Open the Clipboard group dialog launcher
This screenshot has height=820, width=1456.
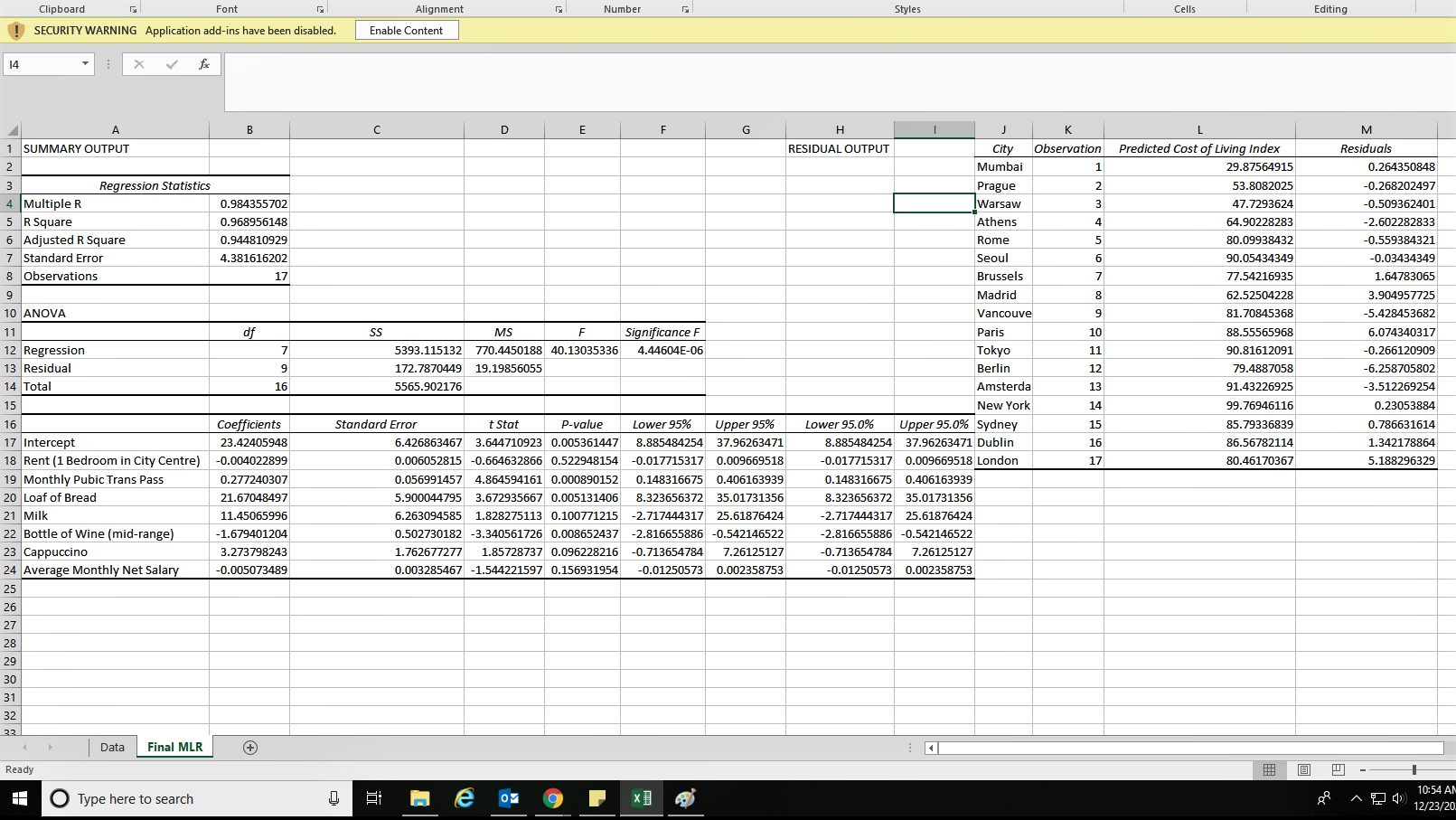point(133,9)
